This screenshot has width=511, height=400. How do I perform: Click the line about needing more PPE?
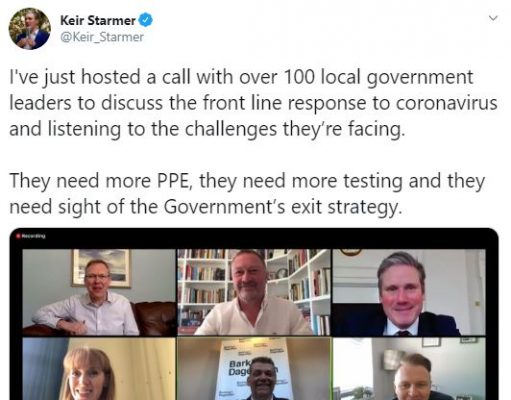tap(247, 182)
